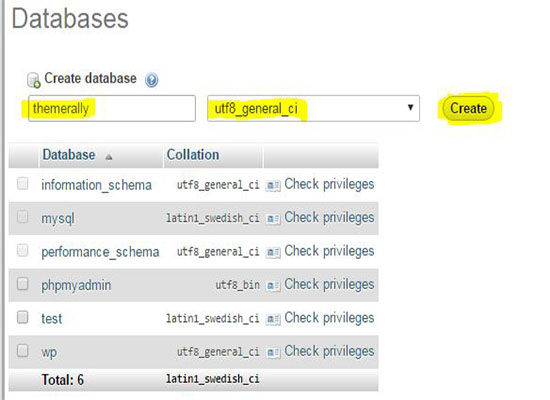Click privileges icon for test row
550x400 pixels.
(x=273, y=319)
